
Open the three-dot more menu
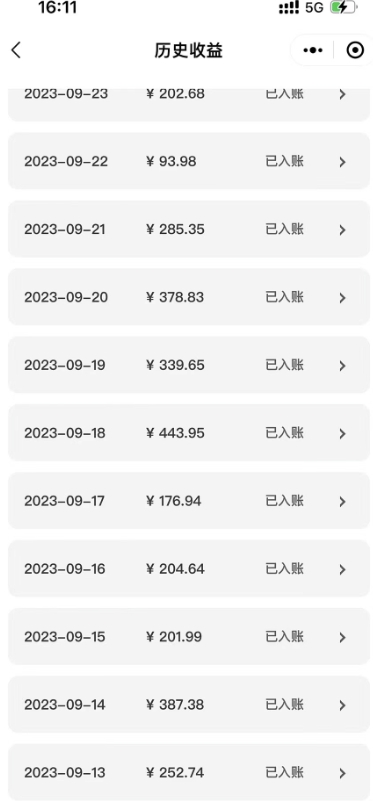coord(313,50)
